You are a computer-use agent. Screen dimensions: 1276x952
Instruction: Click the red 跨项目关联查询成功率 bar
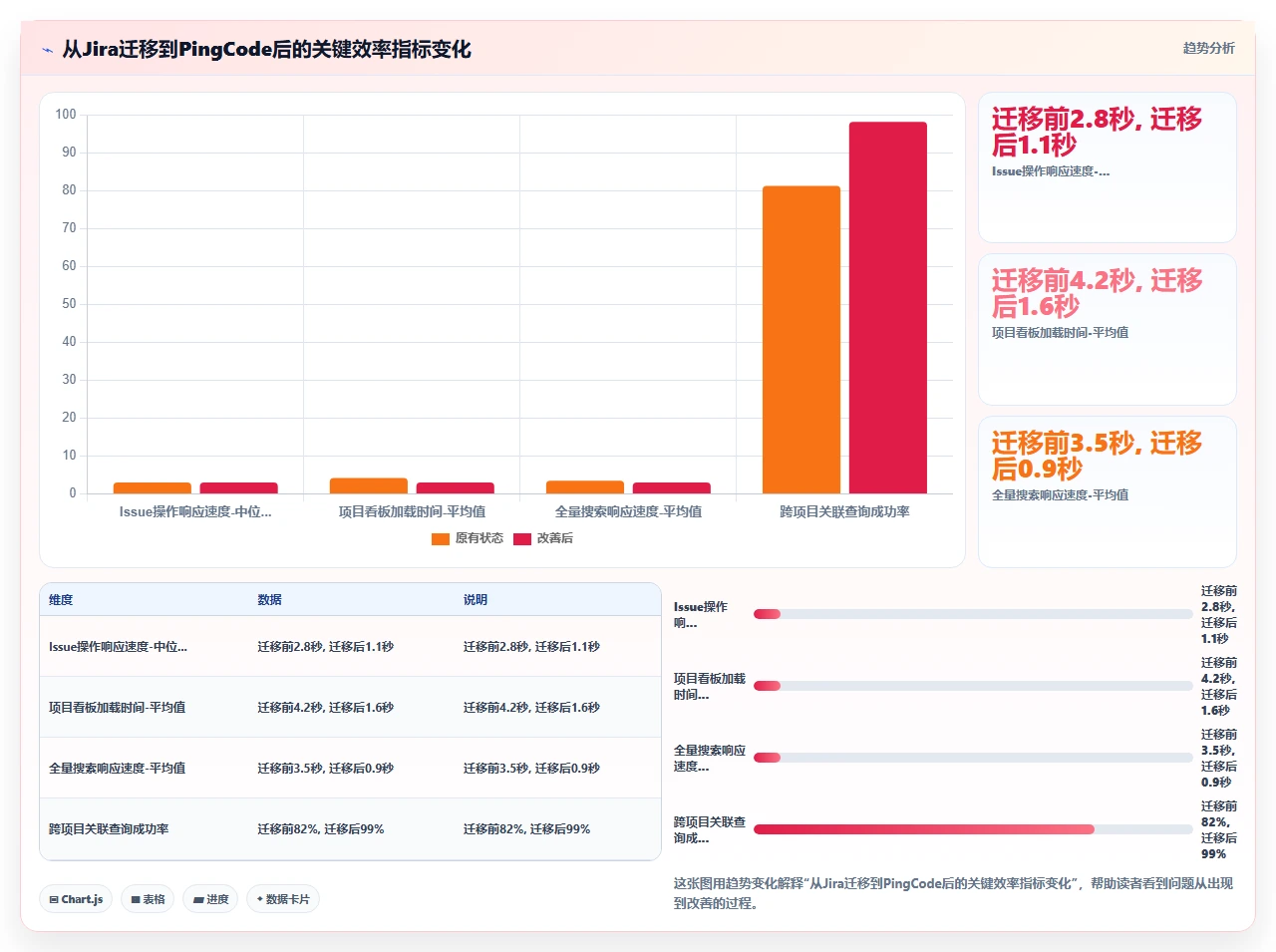click(x=888, y=307)
